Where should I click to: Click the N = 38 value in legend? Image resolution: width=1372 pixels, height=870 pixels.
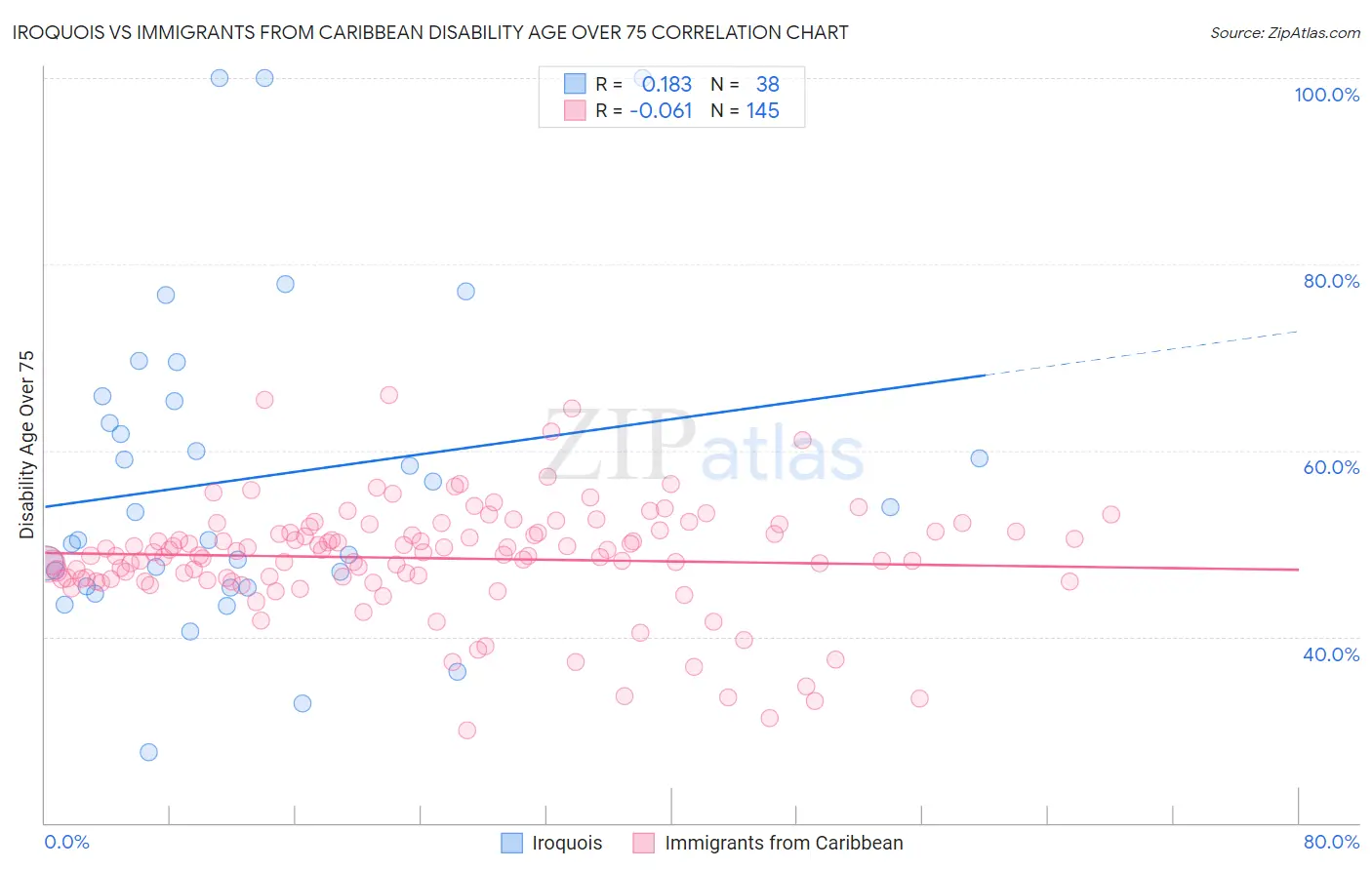[x=745, y=84]
